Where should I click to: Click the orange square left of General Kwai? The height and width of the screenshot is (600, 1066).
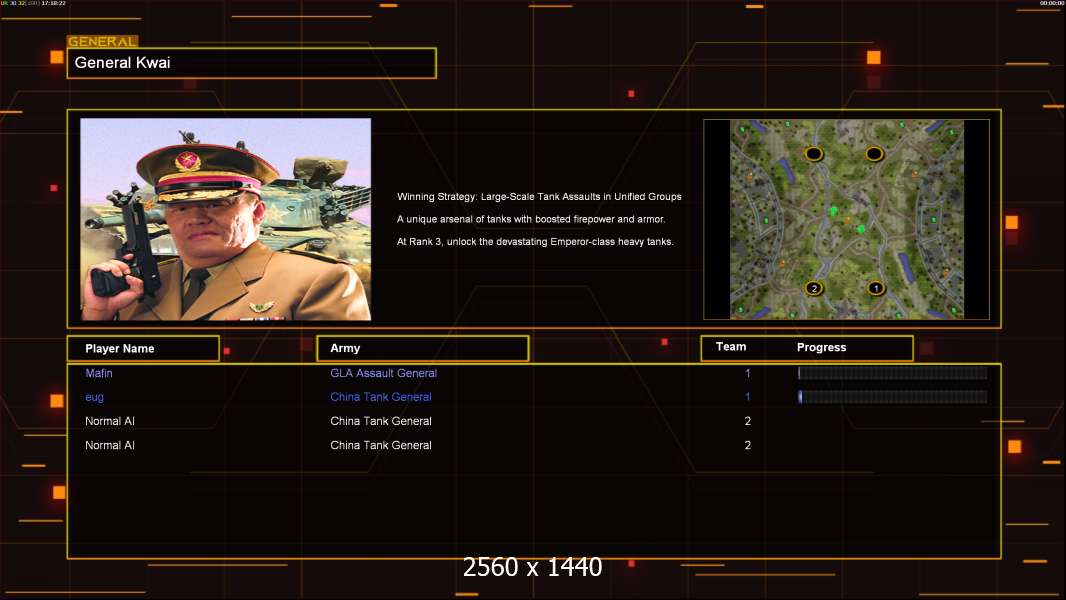coord(57,57)
